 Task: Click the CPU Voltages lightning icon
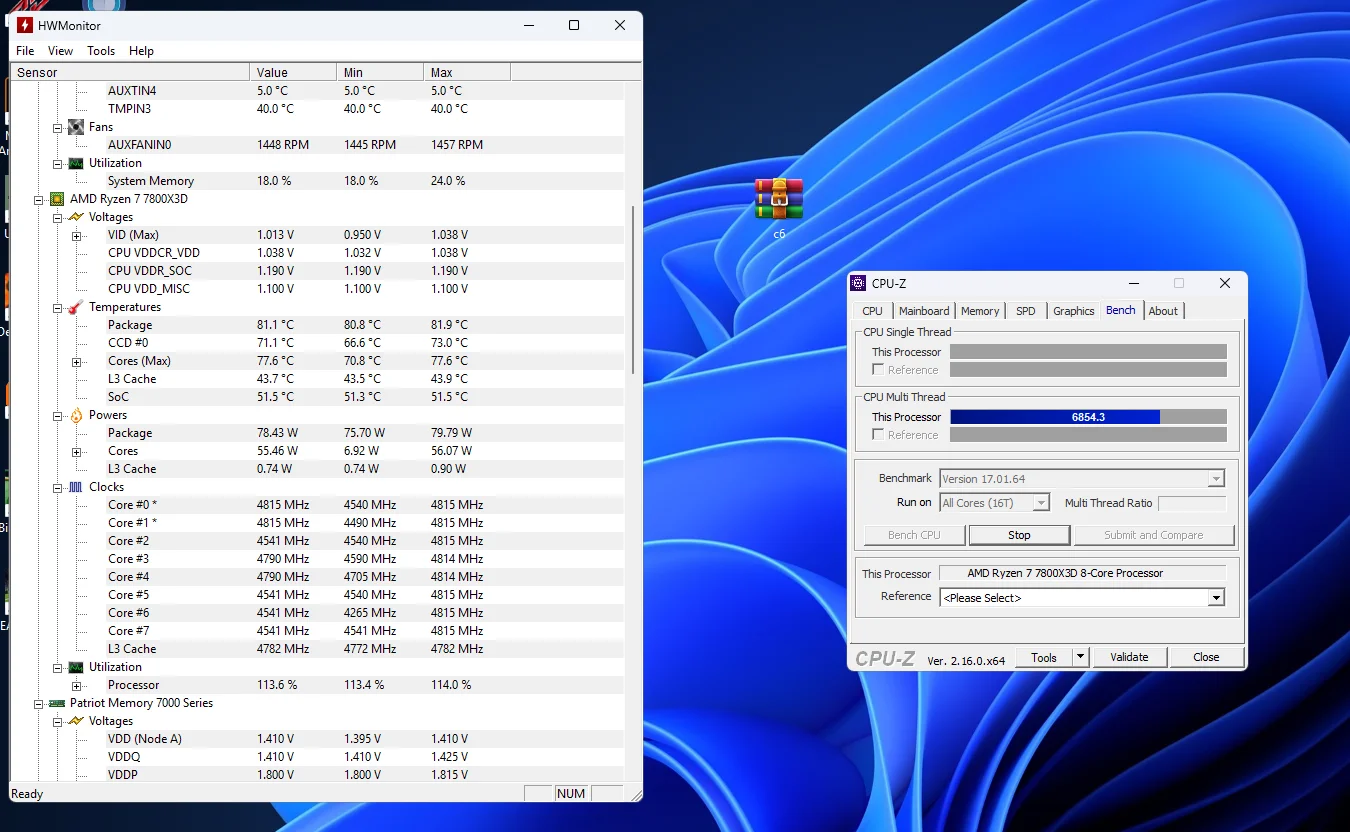point(76,217)
